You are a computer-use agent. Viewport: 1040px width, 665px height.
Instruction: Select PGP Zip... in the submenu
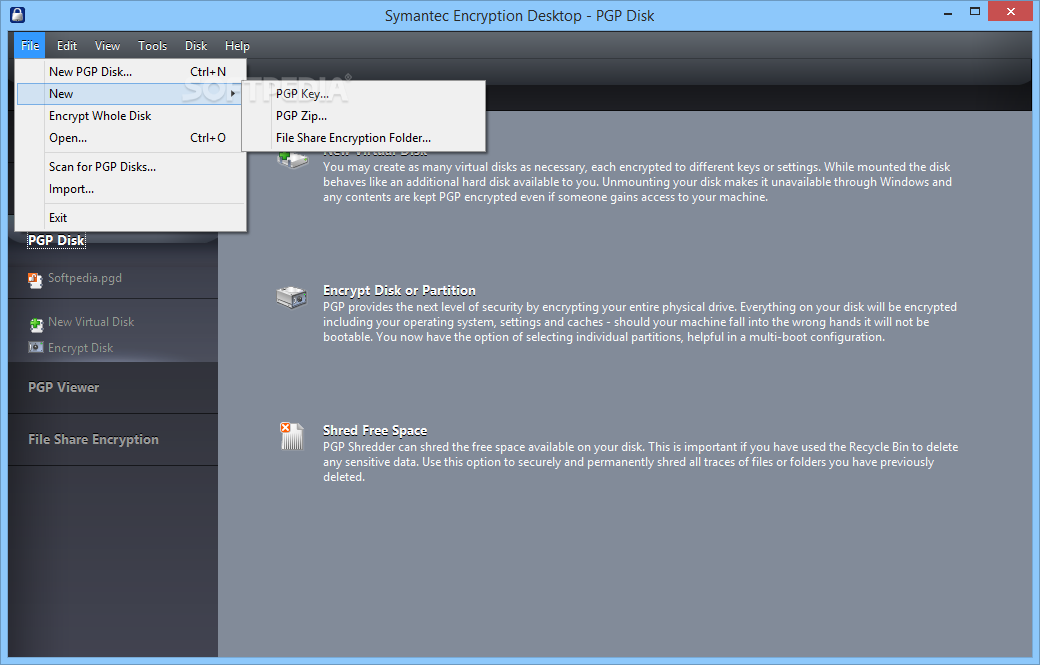coord(363,116)
